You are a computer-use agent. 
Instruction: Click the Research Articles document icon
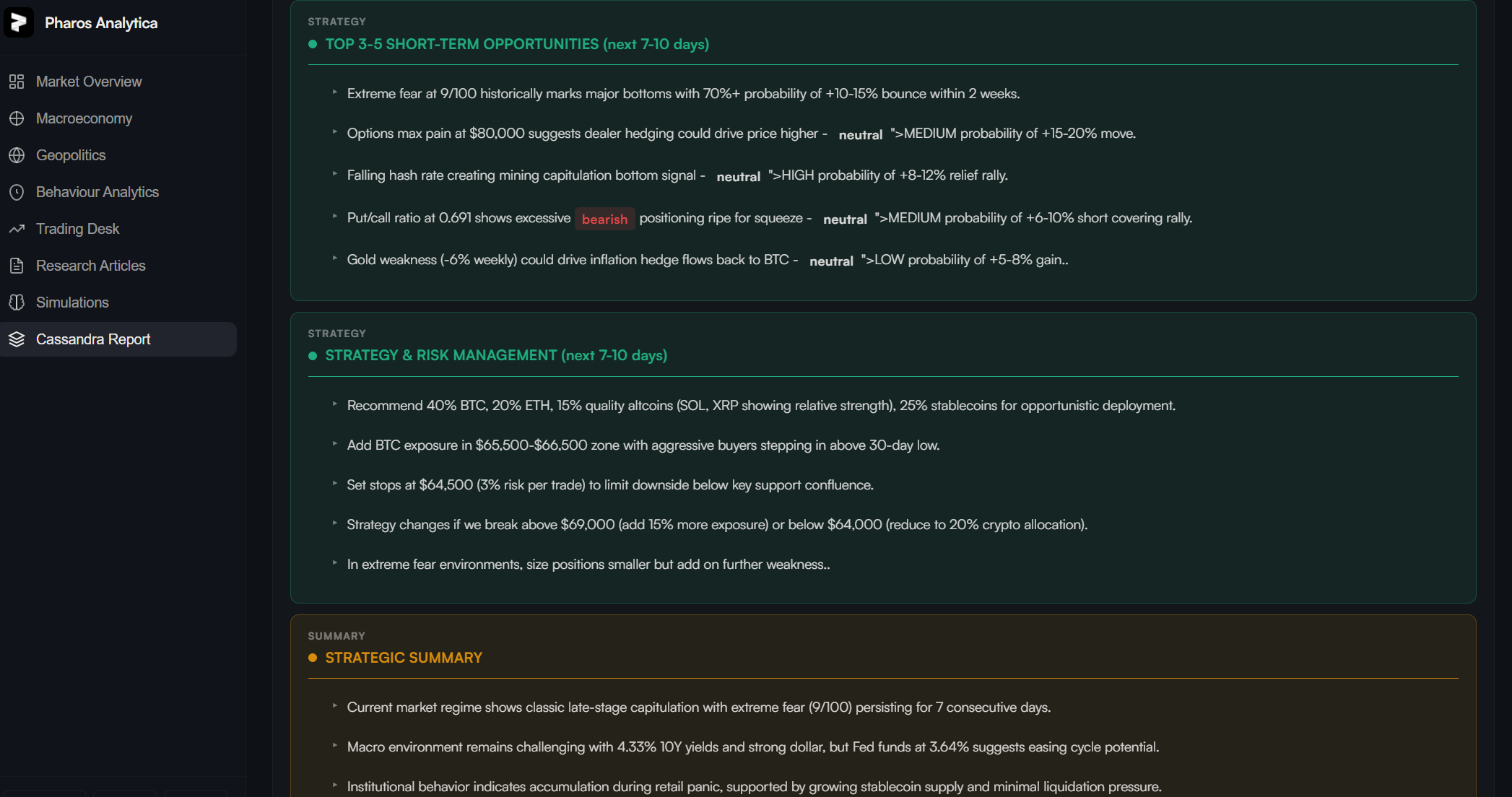pyautogui.click(x=17, y=266)
